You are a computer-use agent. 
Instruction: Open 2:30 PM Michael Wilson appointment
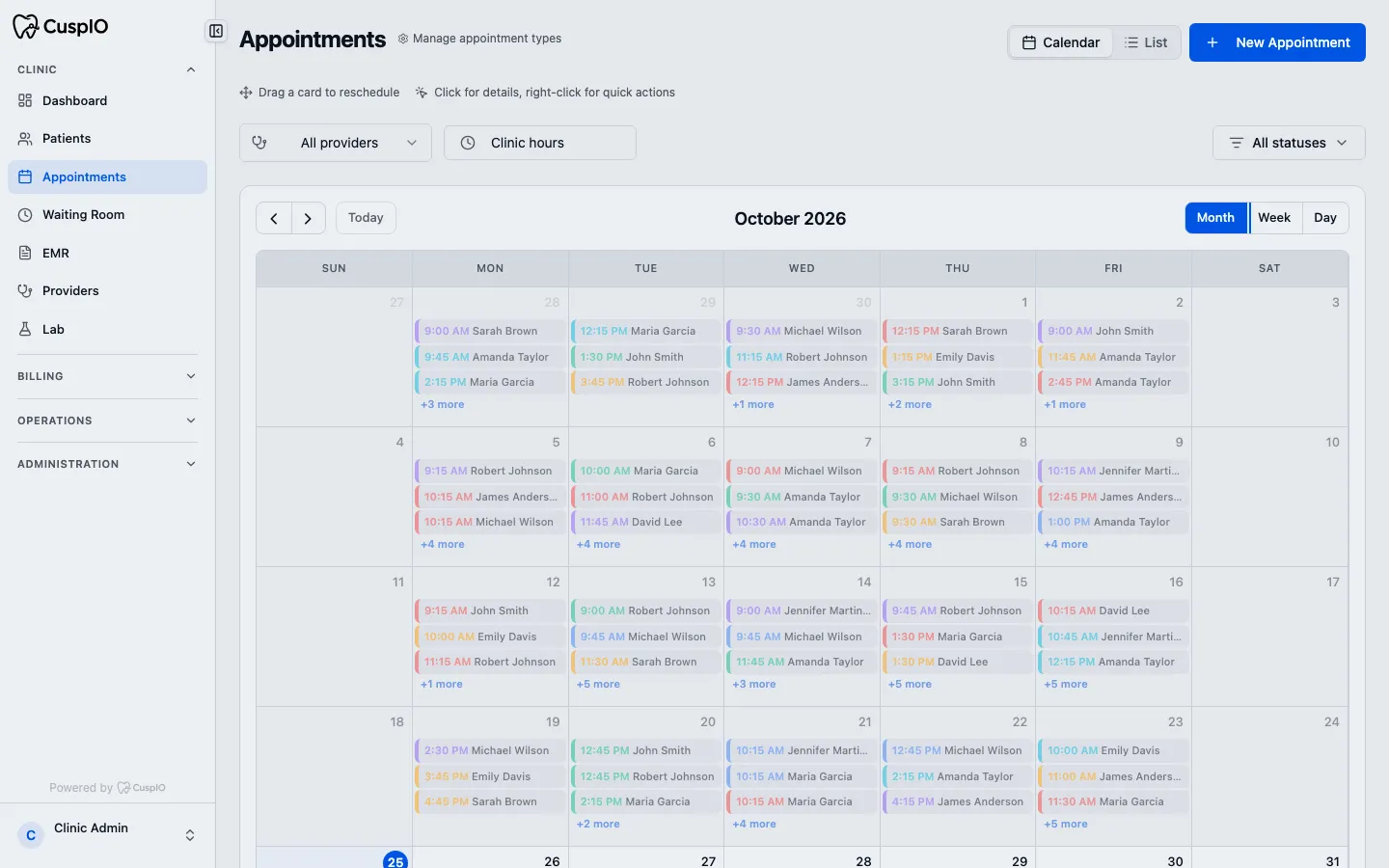click(490, 750)
